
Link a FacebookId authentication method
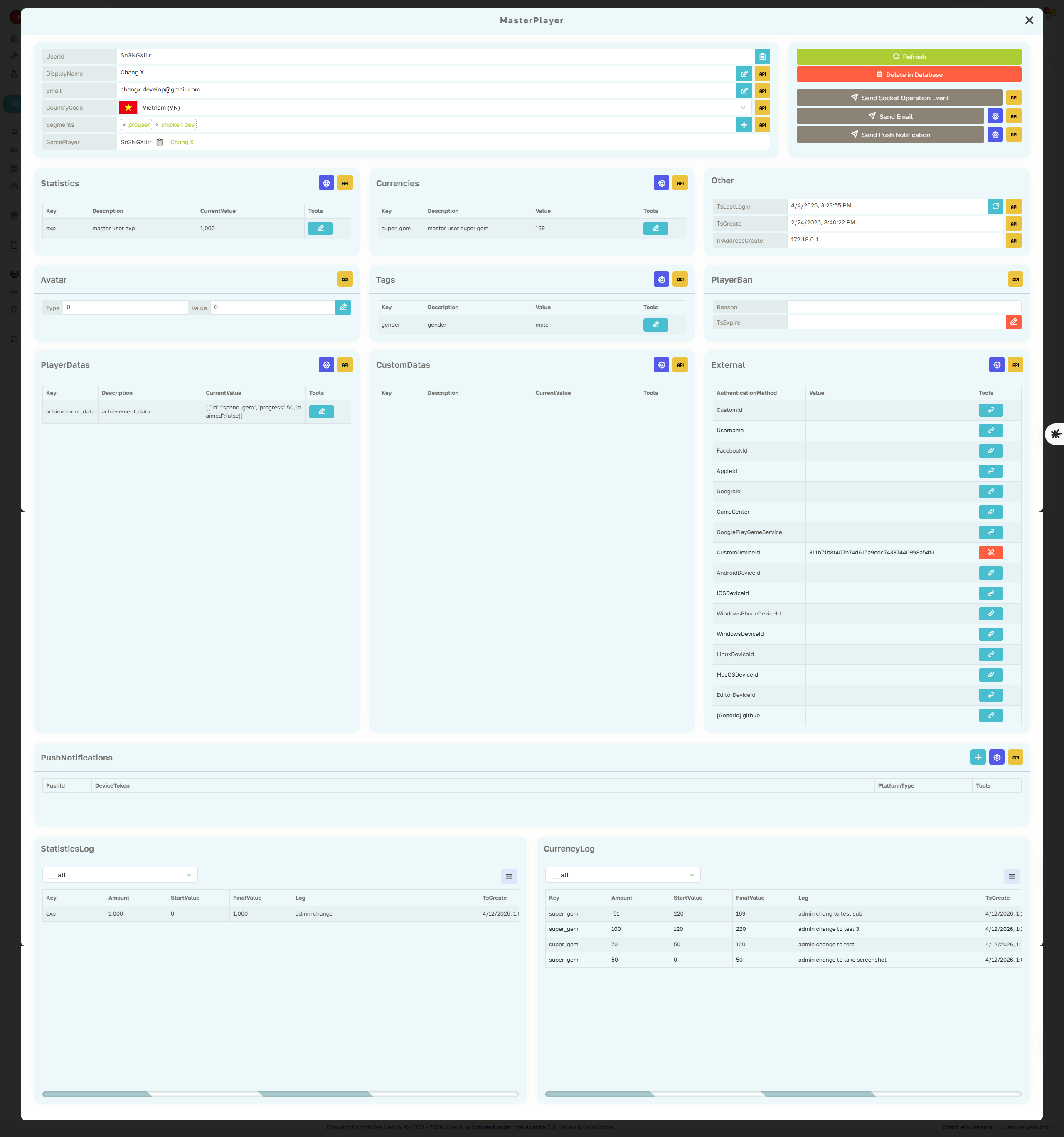pyautogui.click(x=990, y=450)
